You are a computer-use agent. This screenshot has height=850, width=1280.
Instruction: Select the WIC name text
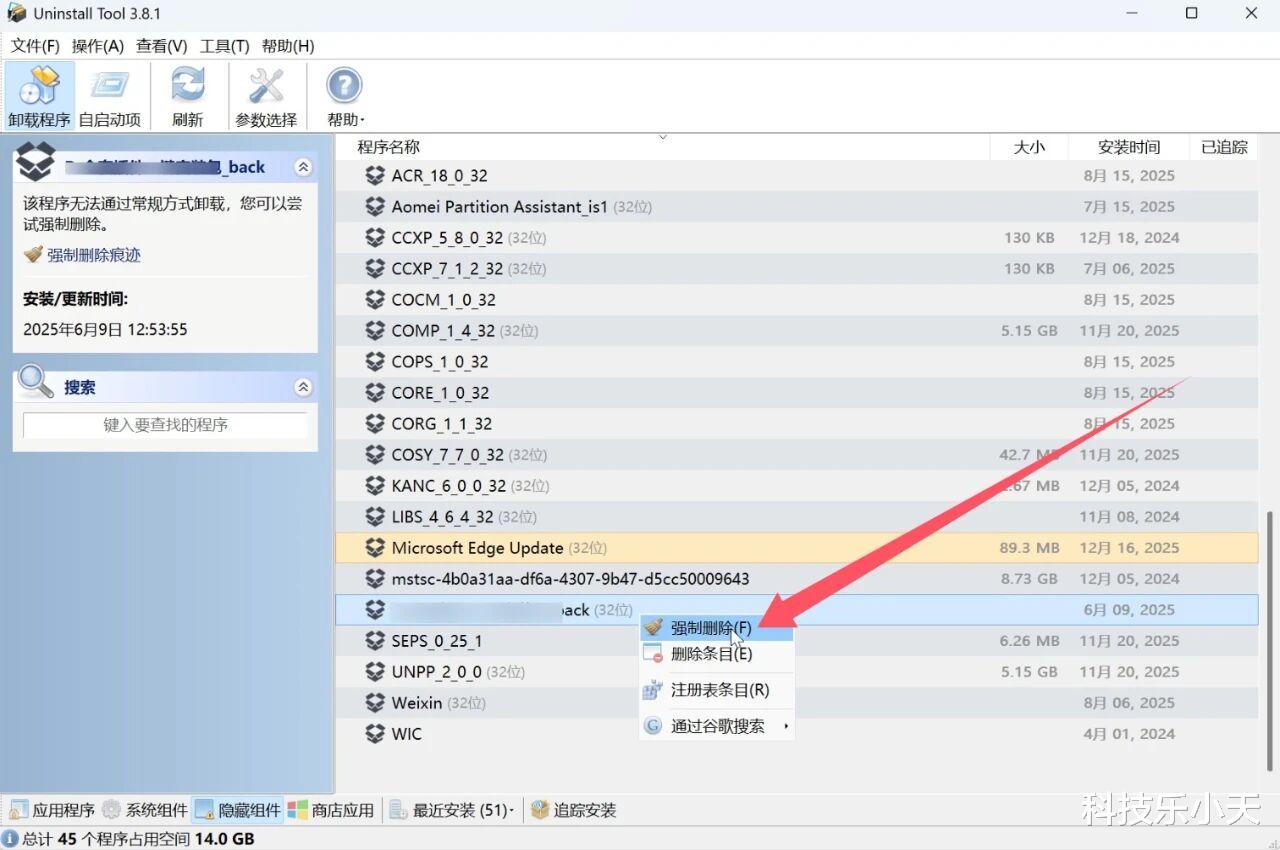click(x=407, y=734)
